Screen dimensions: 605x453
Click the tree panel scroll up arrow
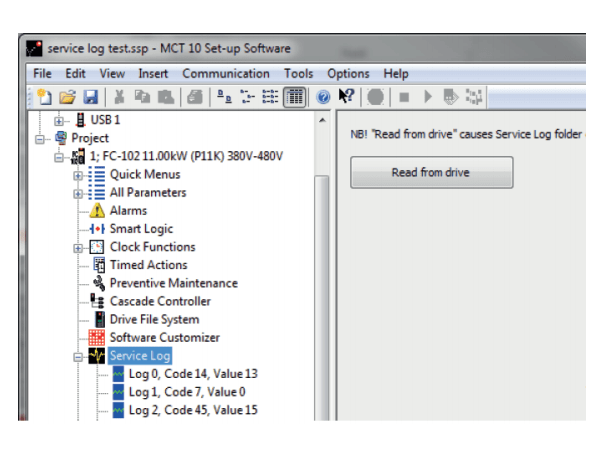click(x=321, y=121)
